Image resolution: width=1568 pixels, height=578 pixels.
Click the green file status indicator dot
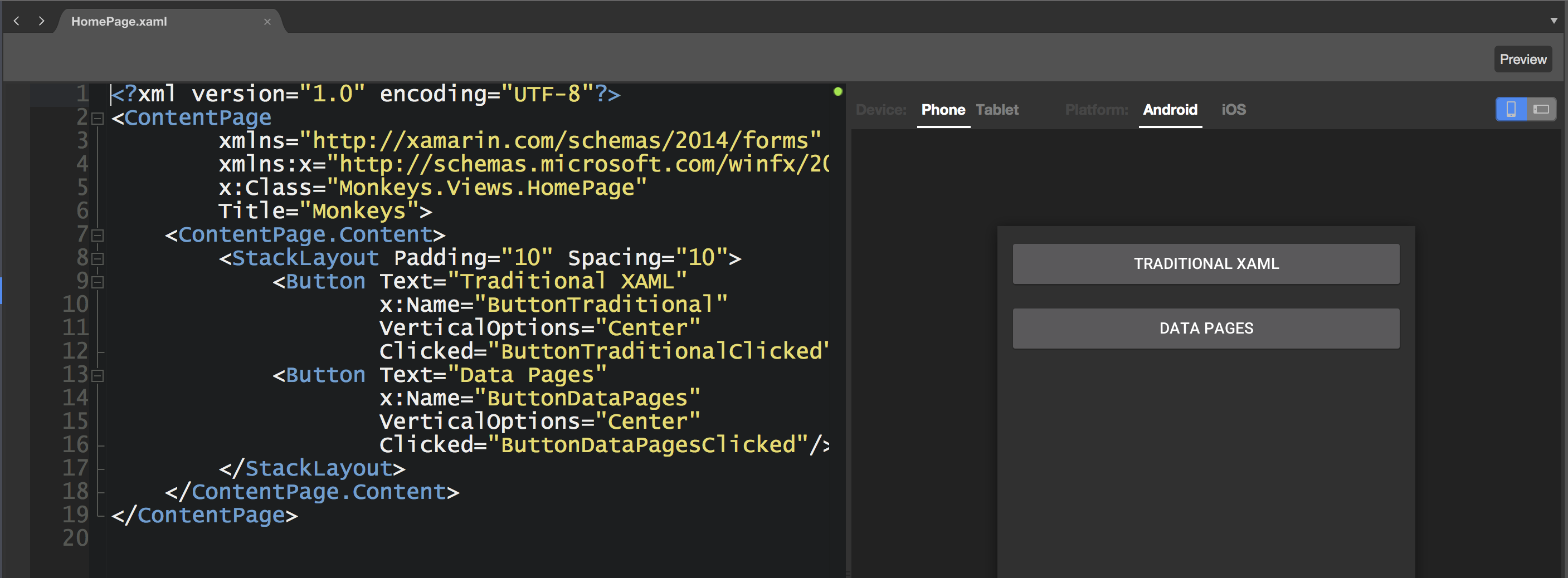(x=838, y=90)
